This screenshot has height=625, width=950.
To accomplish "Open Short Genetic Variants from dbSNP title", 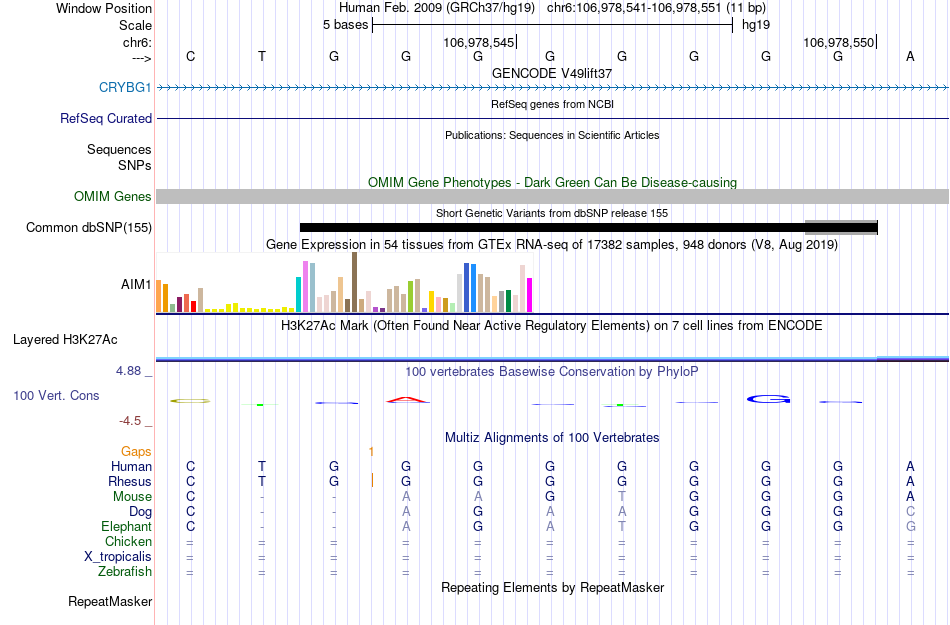I will click(552, 213).
